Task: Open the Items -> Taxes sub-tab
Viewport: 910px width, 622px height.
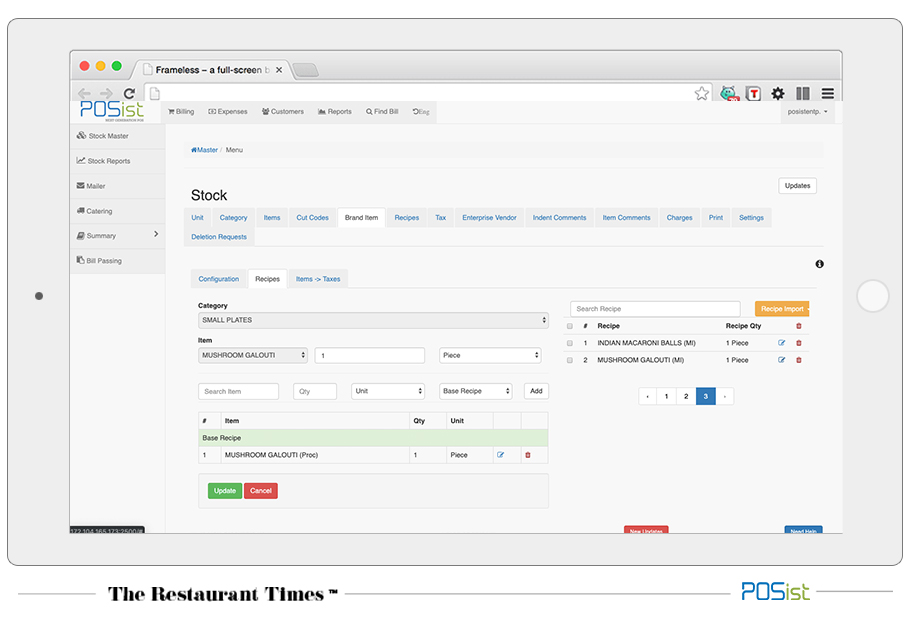Action: pos(318,279)
